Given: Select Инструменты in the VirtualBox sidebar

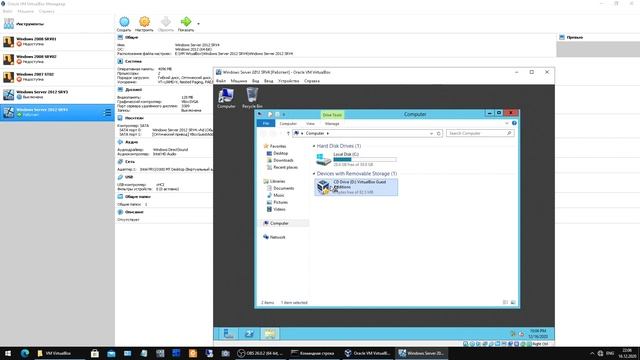Looking at the screenshot, I should pyautogui.click(x=57, y=24).
